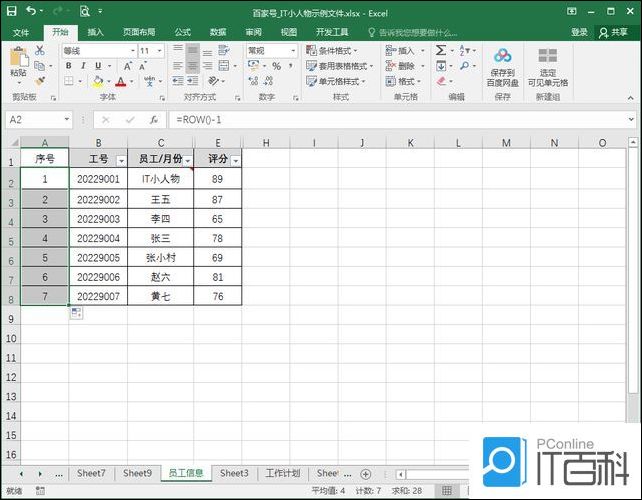Click the red font color swatch
The height and width of the screenshot is (500, 642).
[119, 82]
